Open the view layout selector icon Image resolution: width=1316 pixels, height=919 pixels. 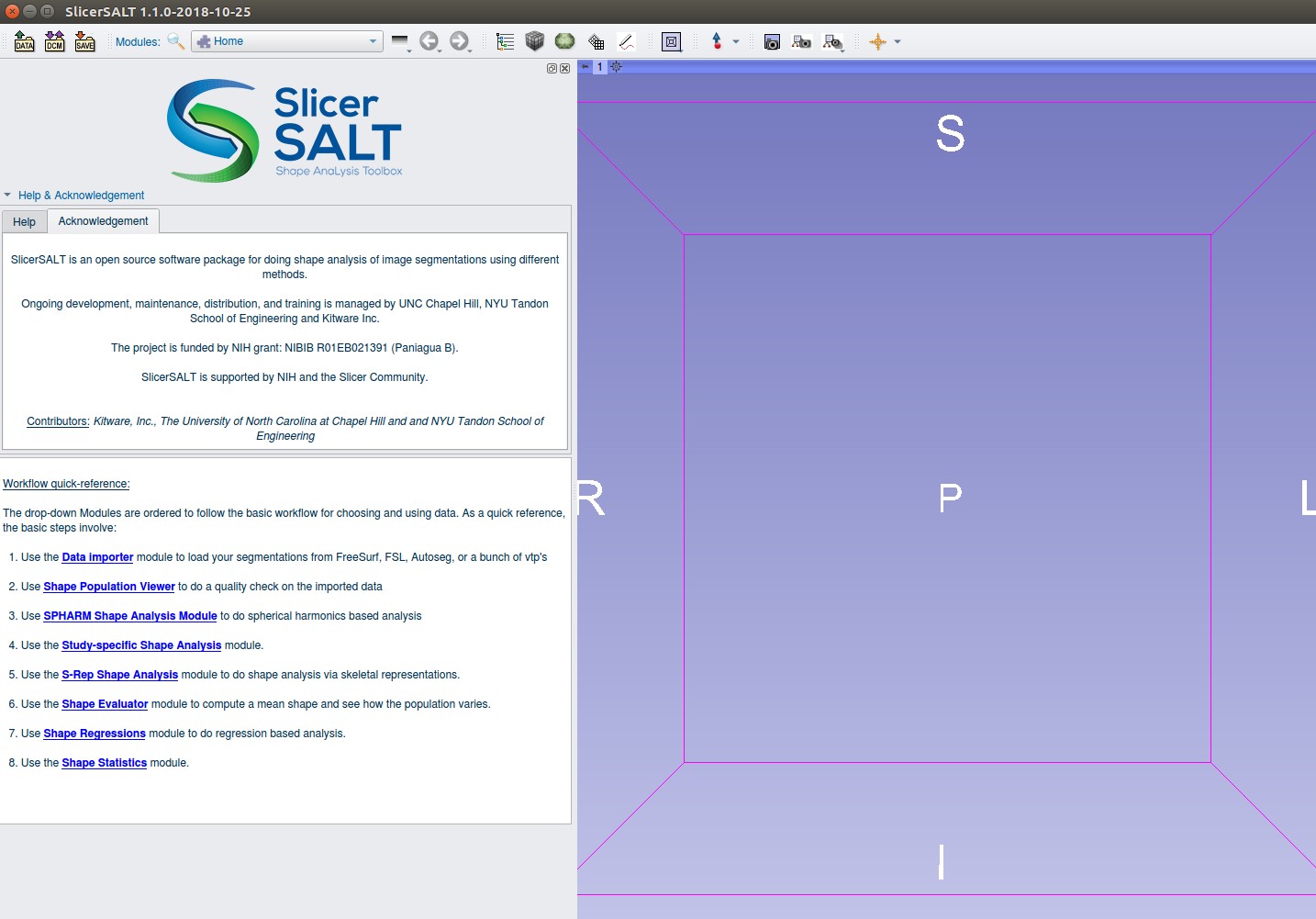tap(672, 41)
